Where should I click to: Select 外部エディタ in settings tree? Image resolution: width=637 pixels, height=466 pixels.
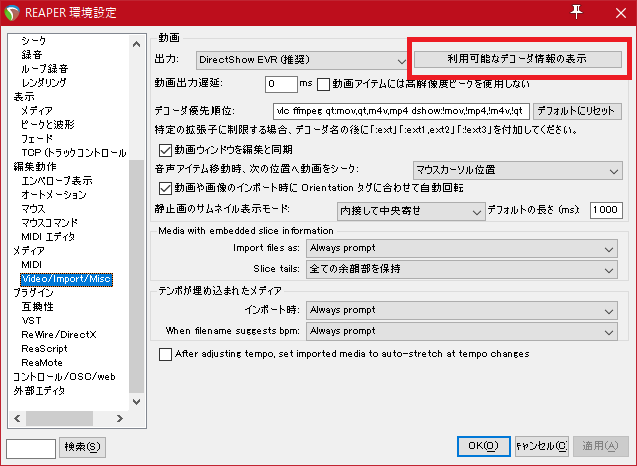pyautogui.click(x=39, y=391)
